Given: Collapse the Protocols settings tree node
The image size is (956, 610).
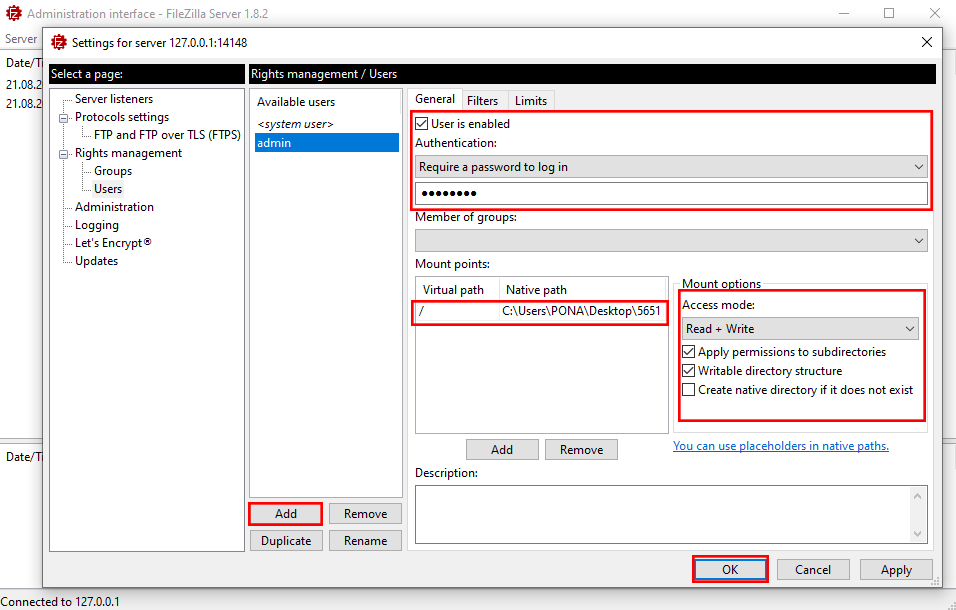Looking at the screenshot, I should [63, 118].
